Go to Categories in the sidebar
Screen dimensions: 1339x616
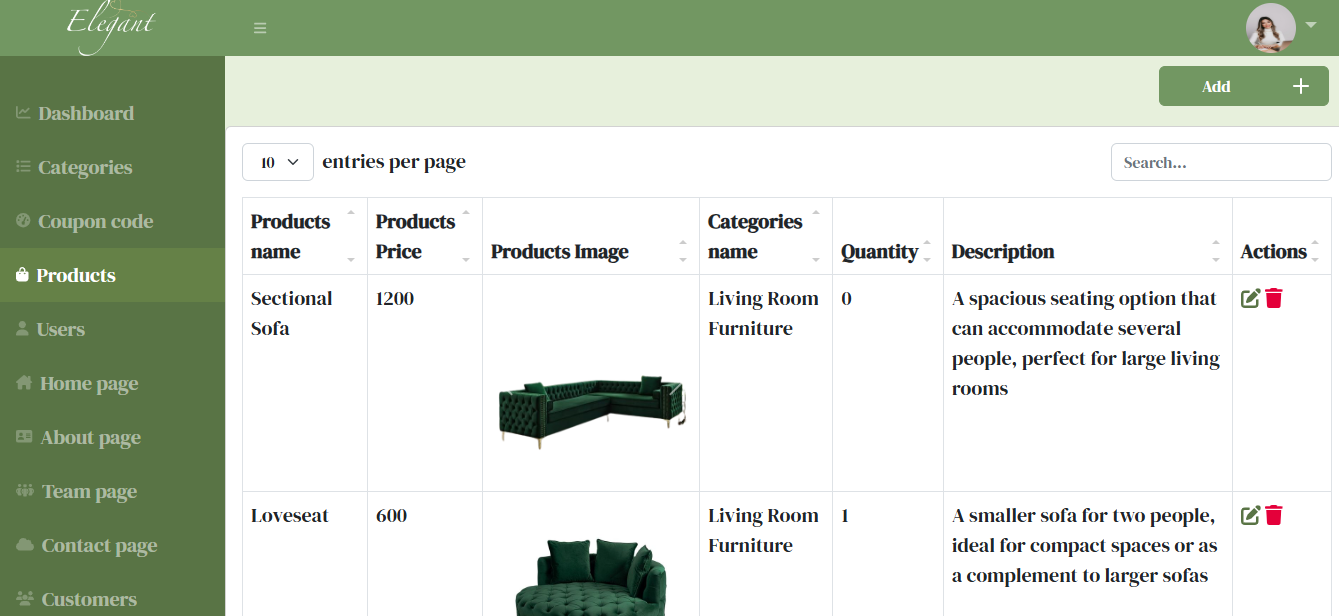84,167
